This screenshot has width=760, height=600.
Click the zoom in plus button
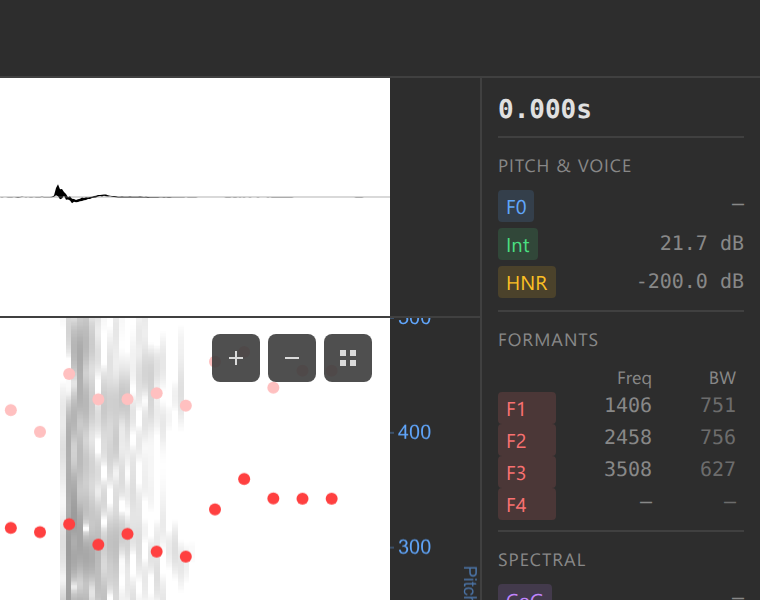(x=236, y=358)
